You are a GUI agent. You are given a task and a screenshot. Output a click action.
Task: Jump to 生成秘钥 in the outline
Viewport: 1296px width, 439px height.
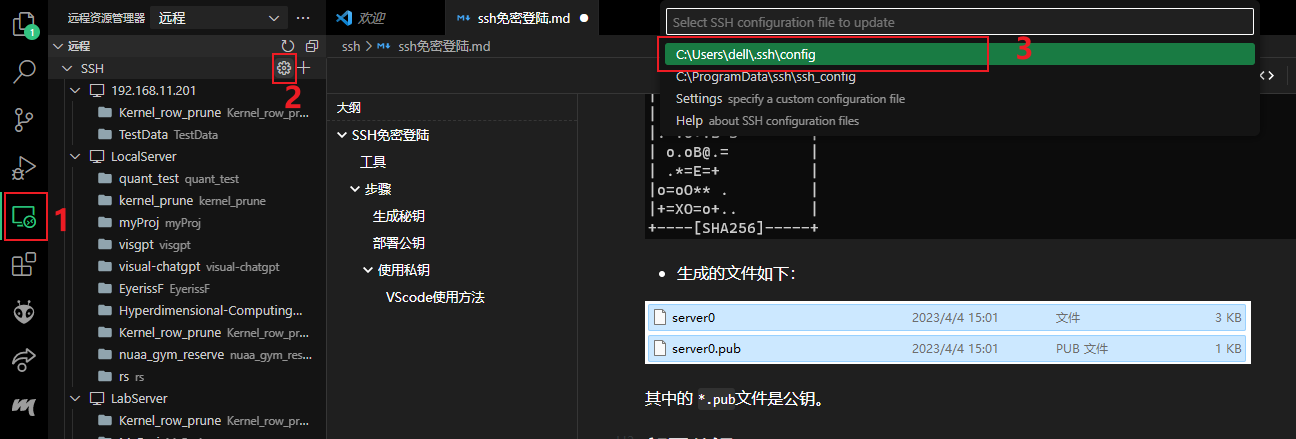[399, 216]
